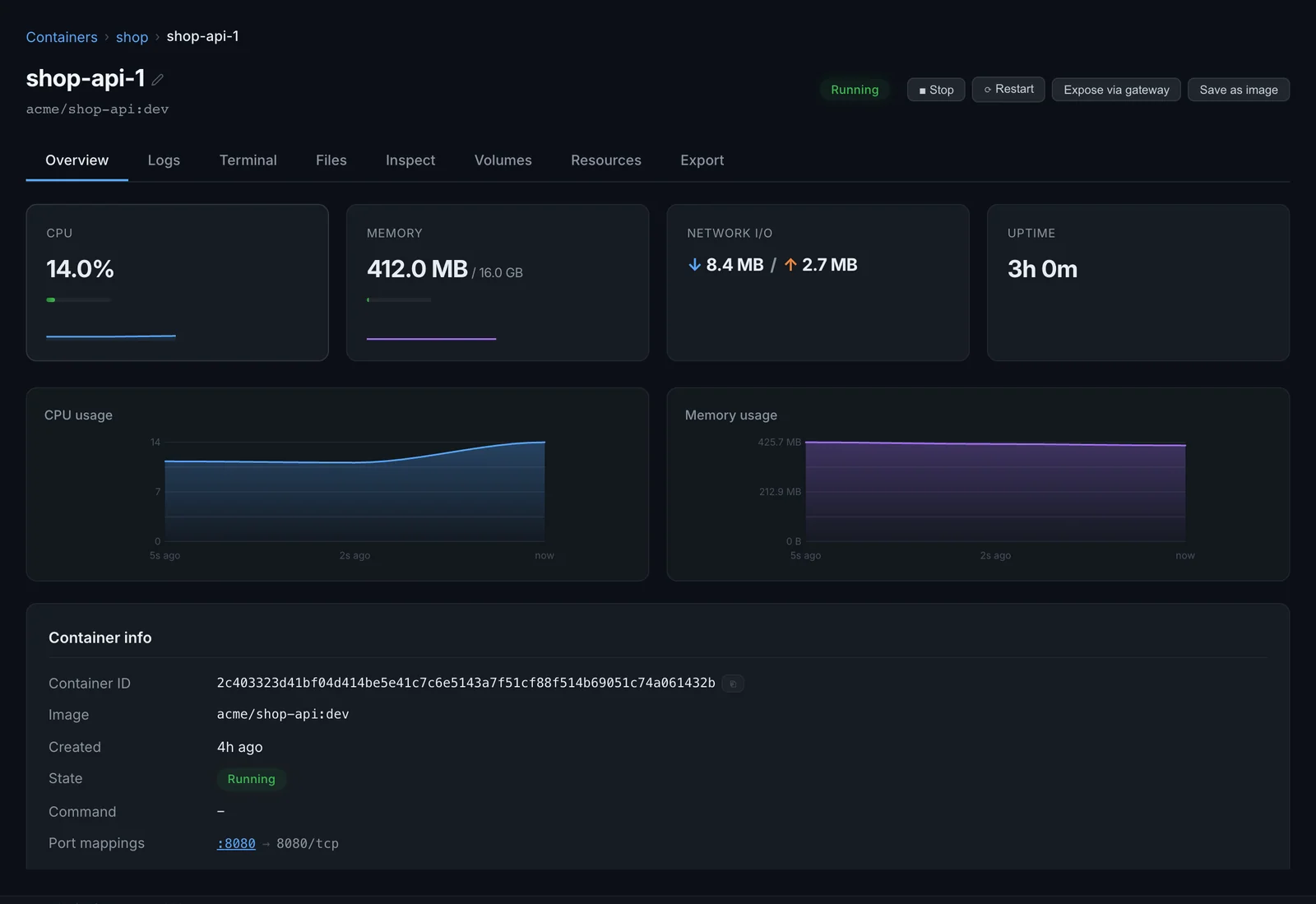Click the CPU progress bar in the CPU card
1316x904 pixels.
pyautogui.click(x=78, y=300)
